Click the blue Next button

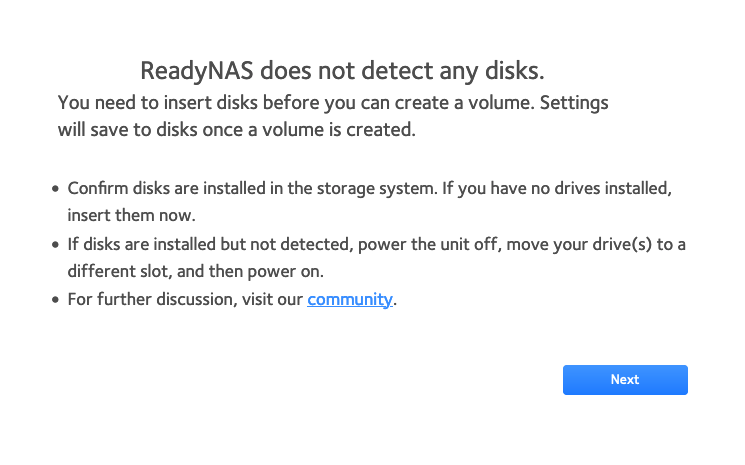click(x=625, y=380)
